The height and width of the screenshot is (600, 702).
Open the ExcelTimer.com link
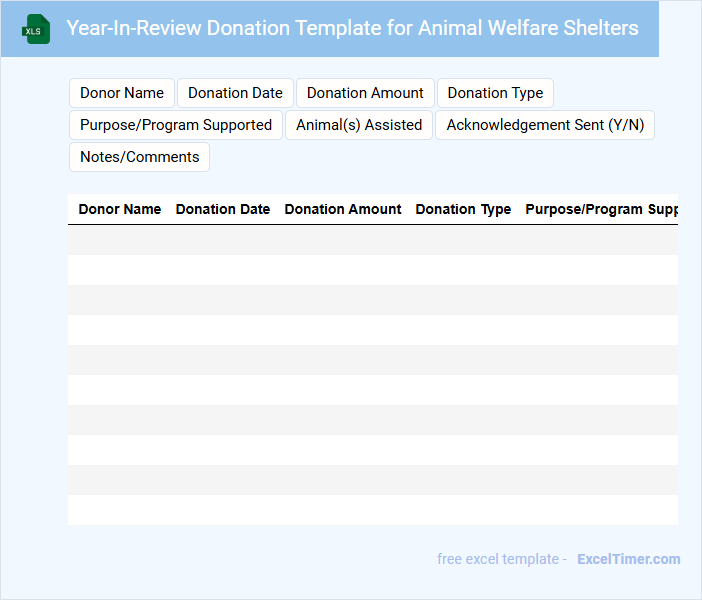628,559
